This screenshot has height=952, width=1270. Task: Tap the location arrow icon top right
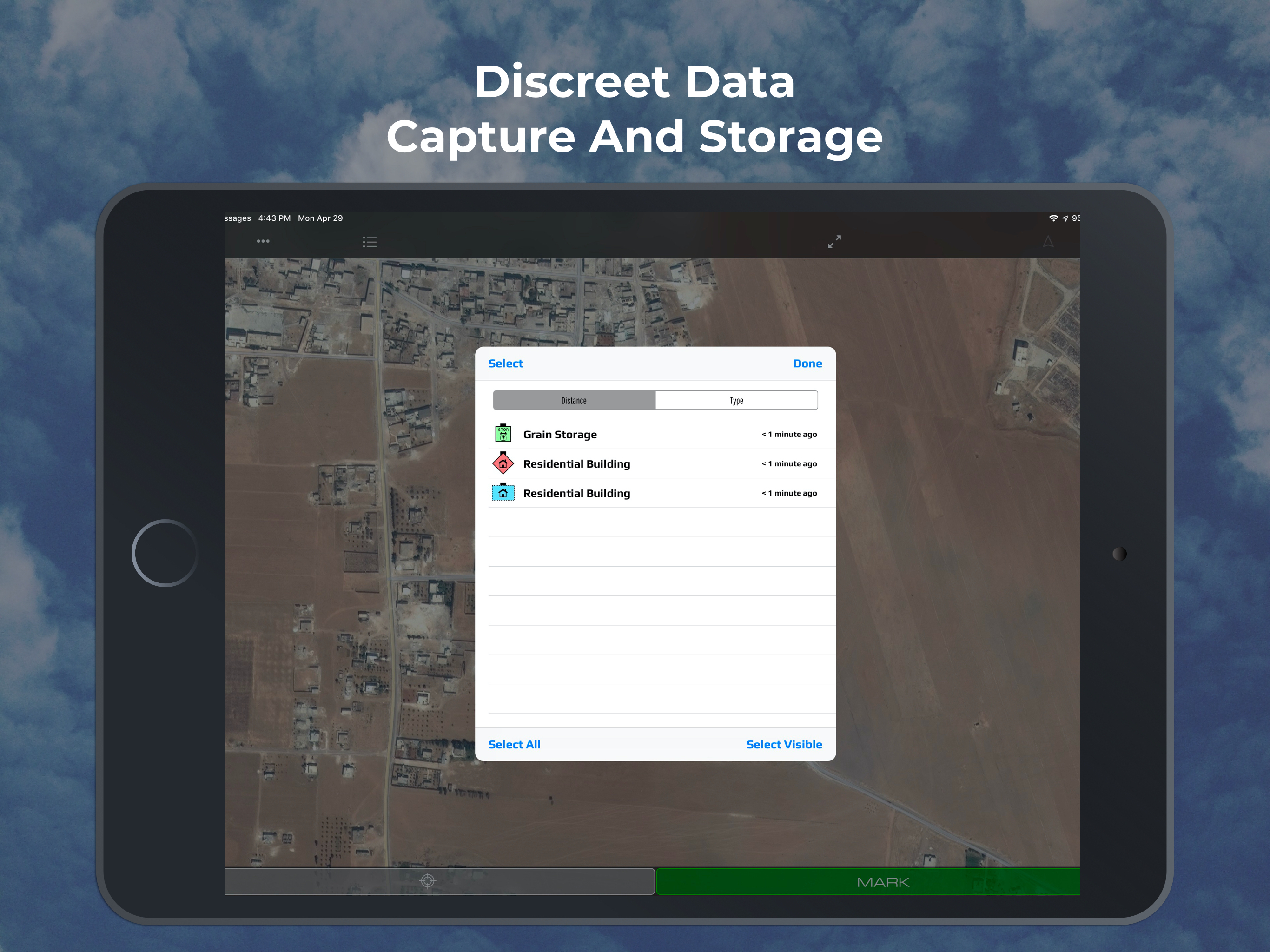[1048, 242]
